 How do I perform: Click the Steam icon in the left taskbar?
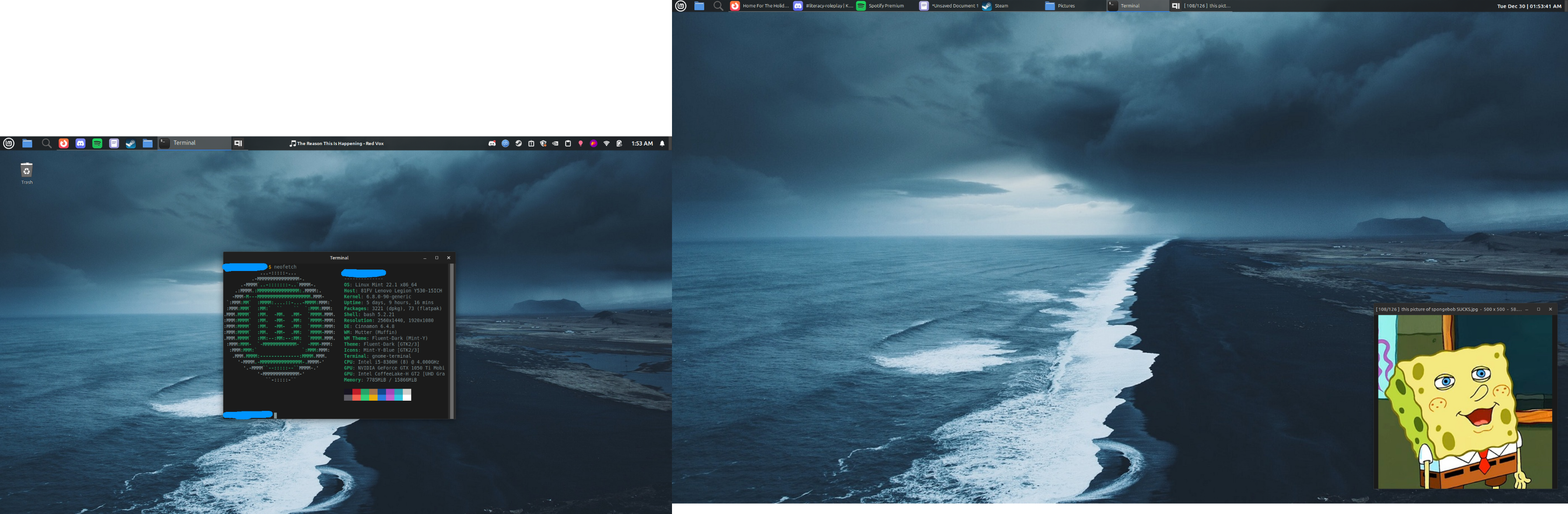pyautogui.click(x=130, y=144)
